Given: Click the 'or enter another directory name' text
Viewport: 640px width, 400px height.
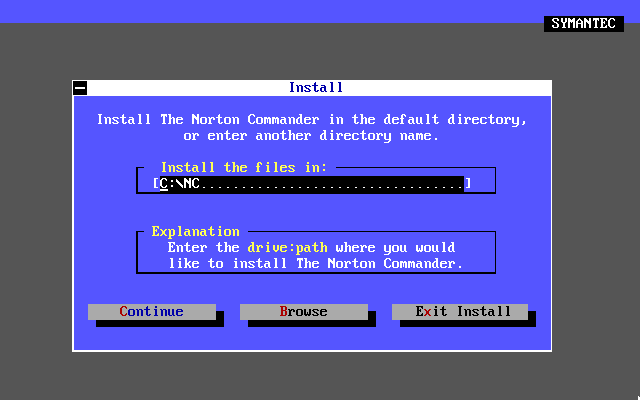Looking at the screenshot, I should (x=311, y=136).
